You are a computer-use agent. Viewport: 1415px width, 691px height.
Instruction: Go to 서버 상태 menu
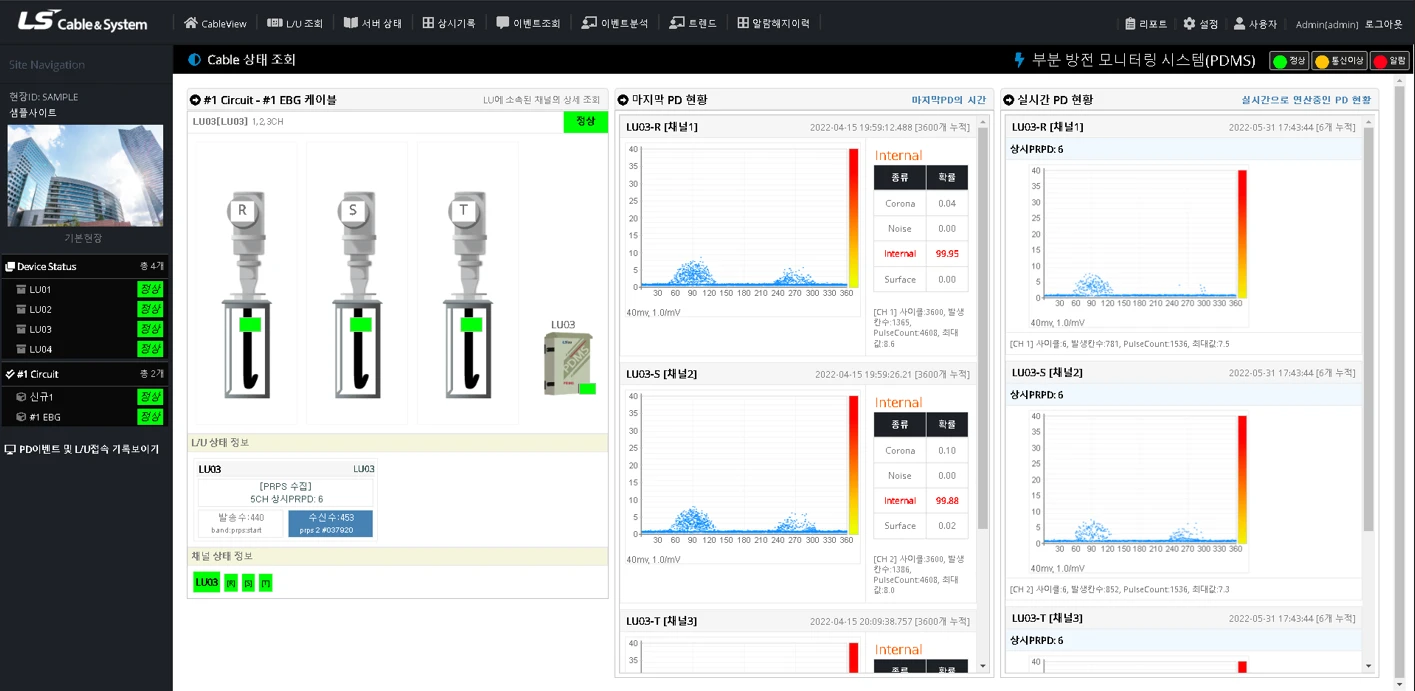click(x=373, y=23)
